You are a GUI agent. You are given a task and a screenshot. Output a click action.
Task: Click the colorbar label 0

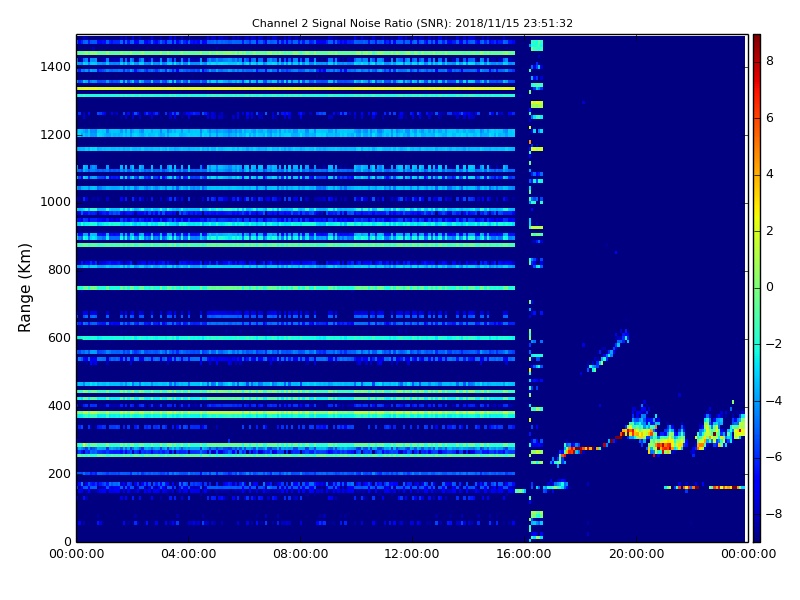pos(770,287)
